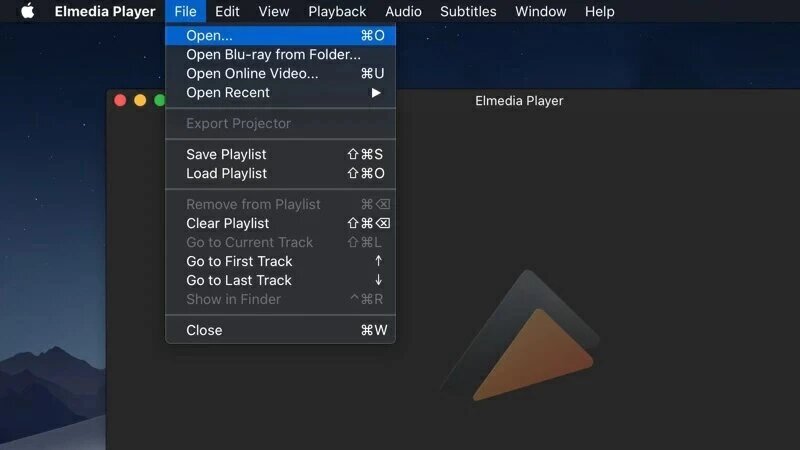Select Open Online Video...

280,73
